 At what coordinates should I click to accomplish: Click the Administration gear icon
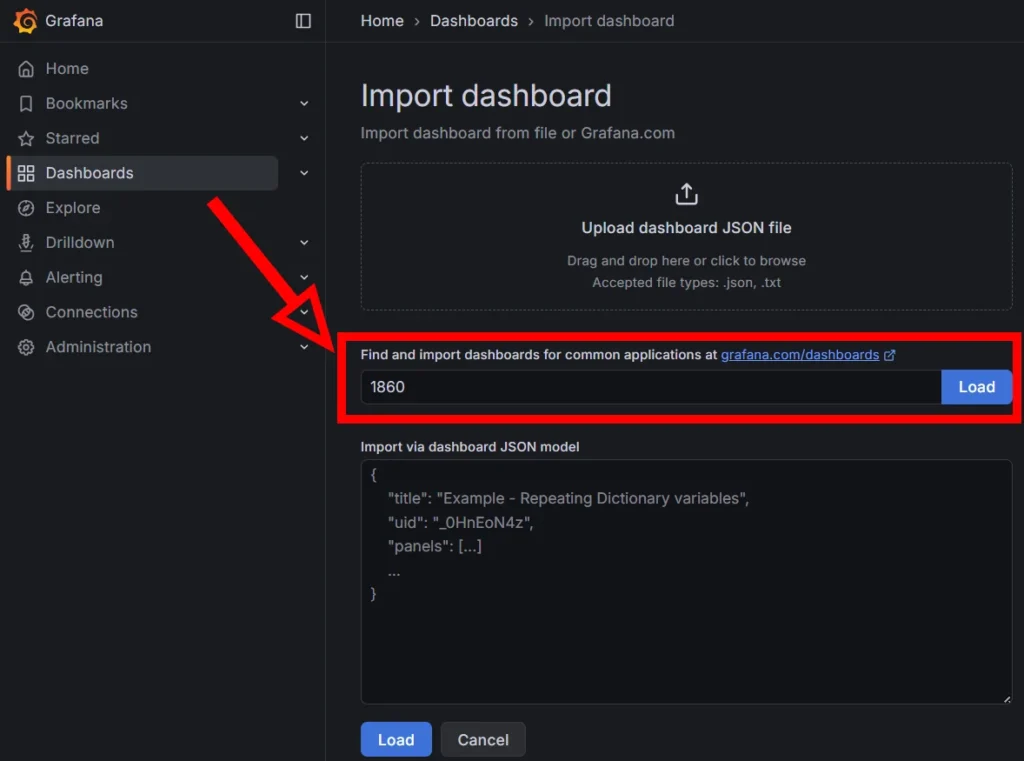click(27, 347)
